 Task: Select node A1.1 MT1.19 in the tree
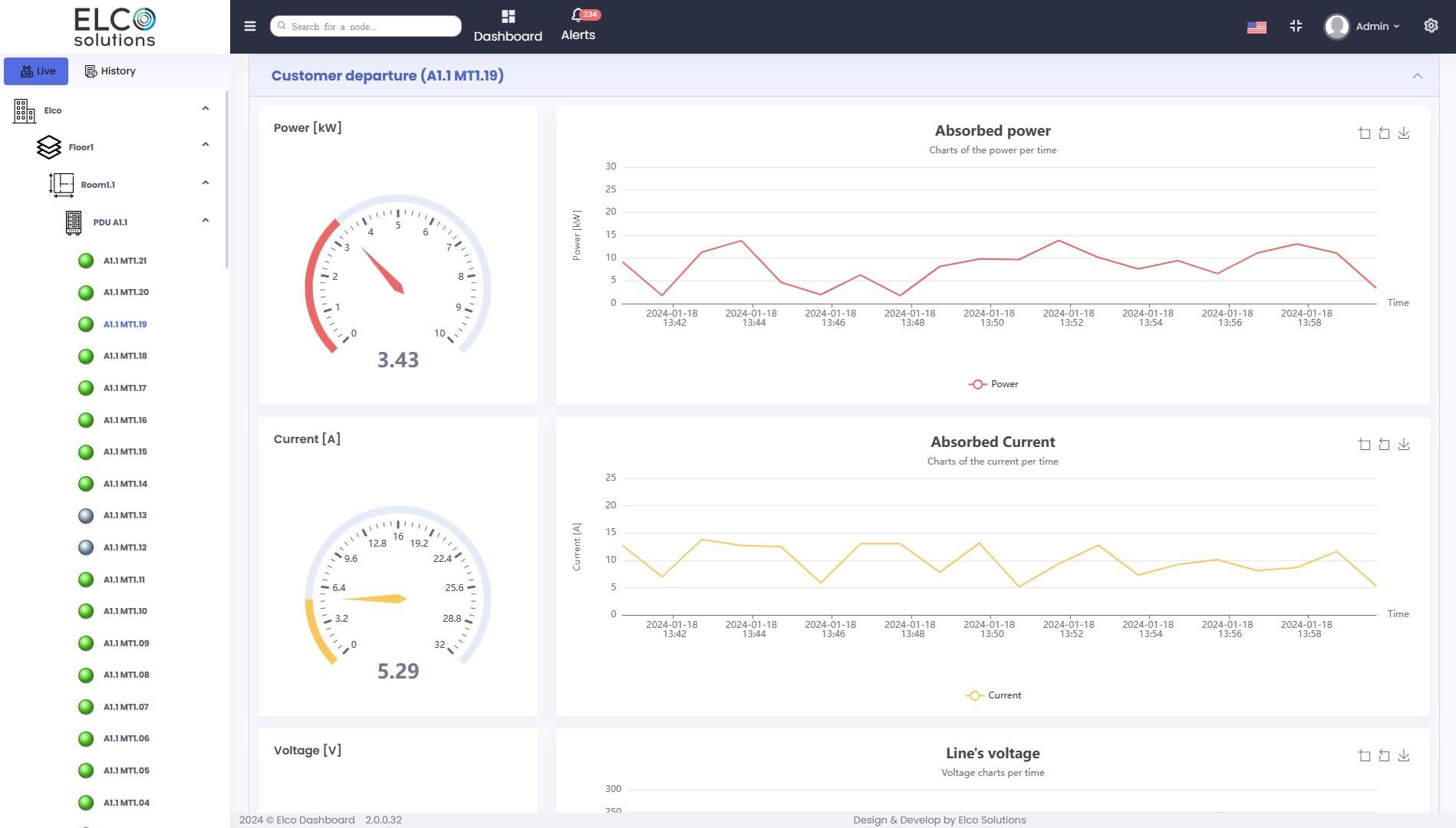pos(125,324)
